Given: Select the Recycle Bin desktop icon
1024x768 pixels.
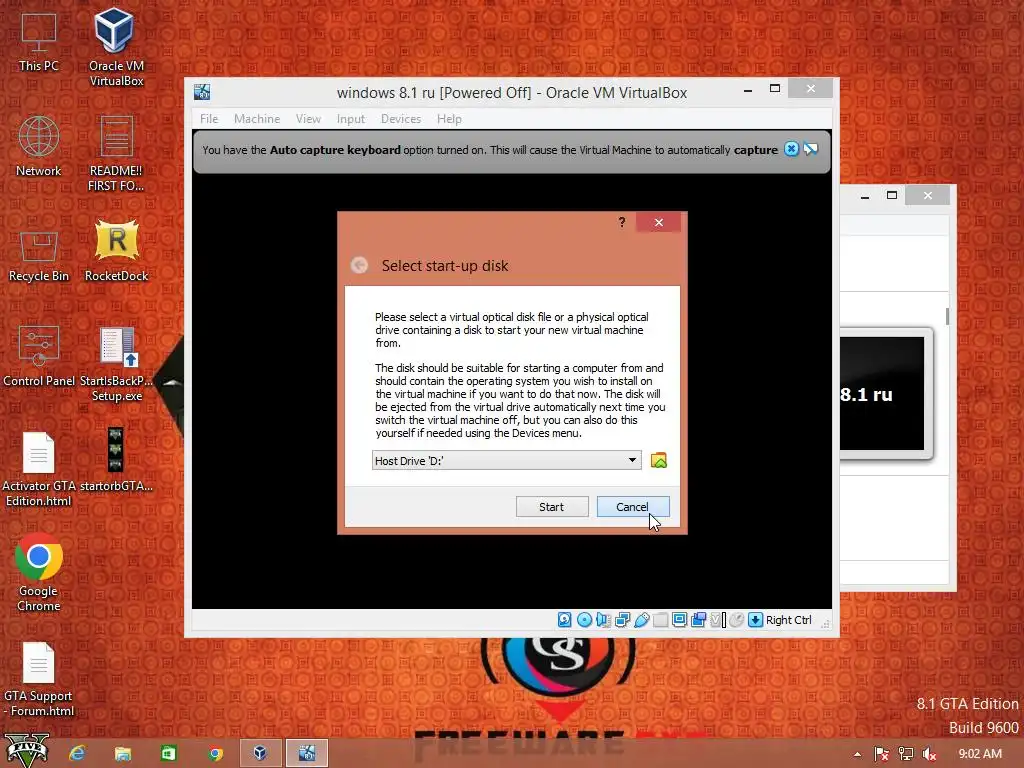Looking at the screenshot, I should tap(39, 255).
